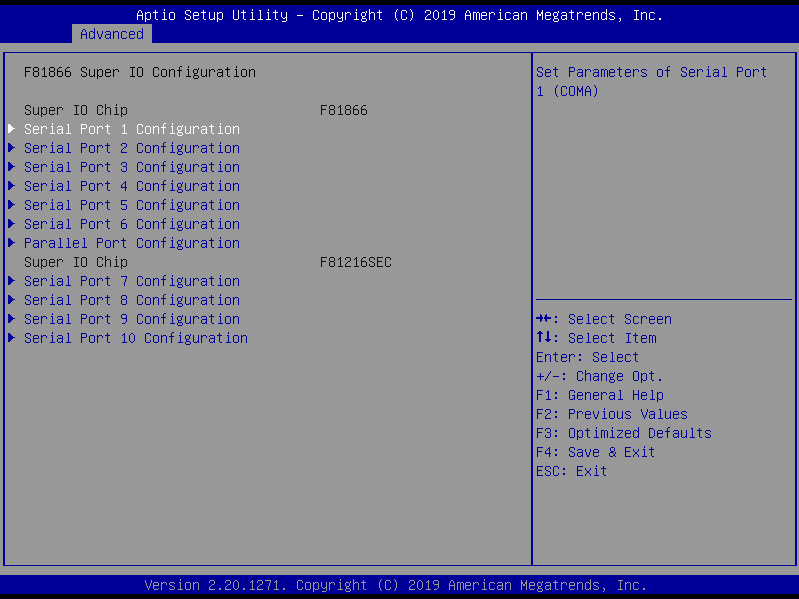Enter Serial Port 5 Configuration
799x599 pixels.
(x=132, y=205)
